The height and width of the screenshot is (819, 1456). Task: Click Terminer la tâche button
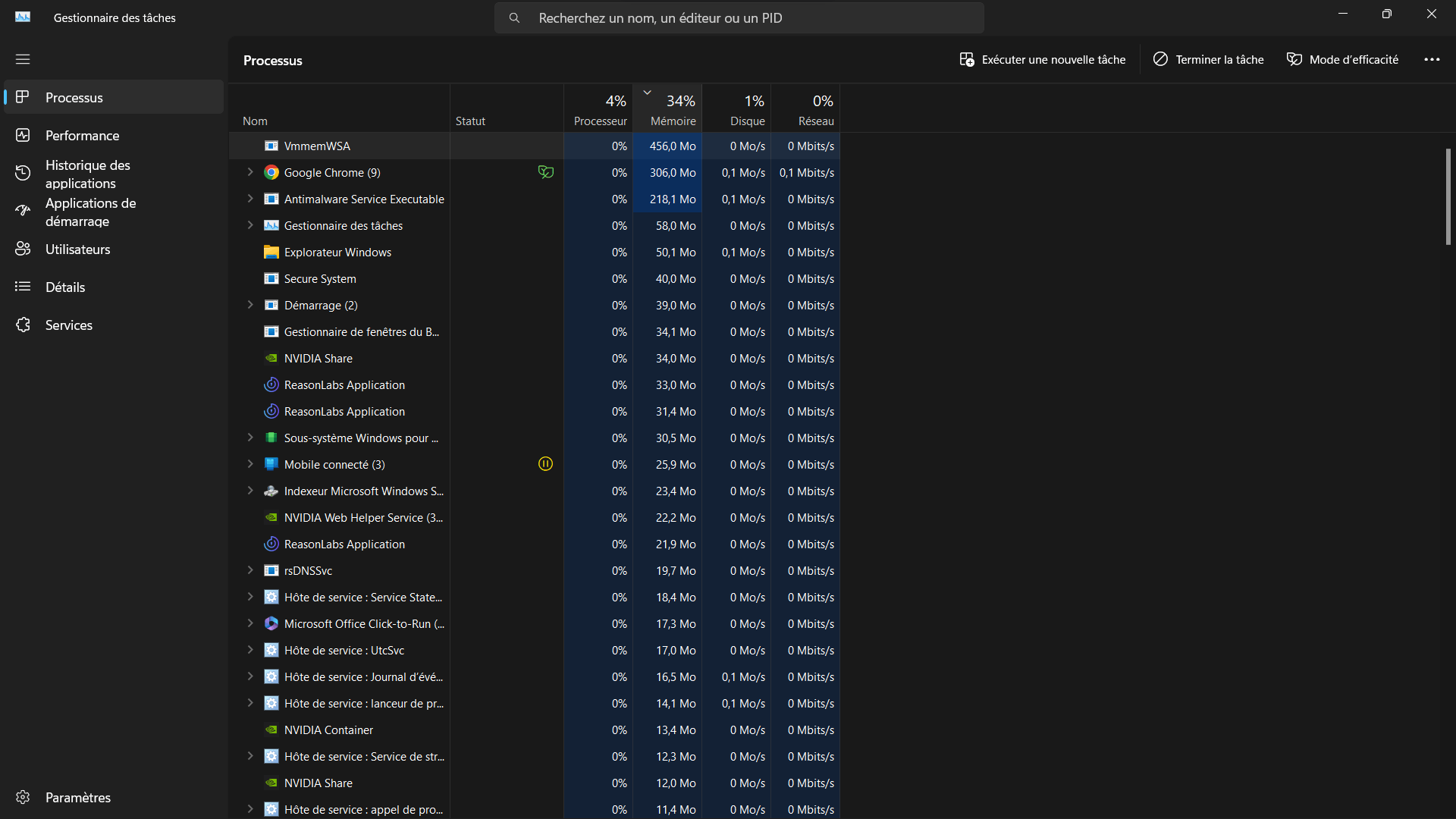coord(1208,59)
